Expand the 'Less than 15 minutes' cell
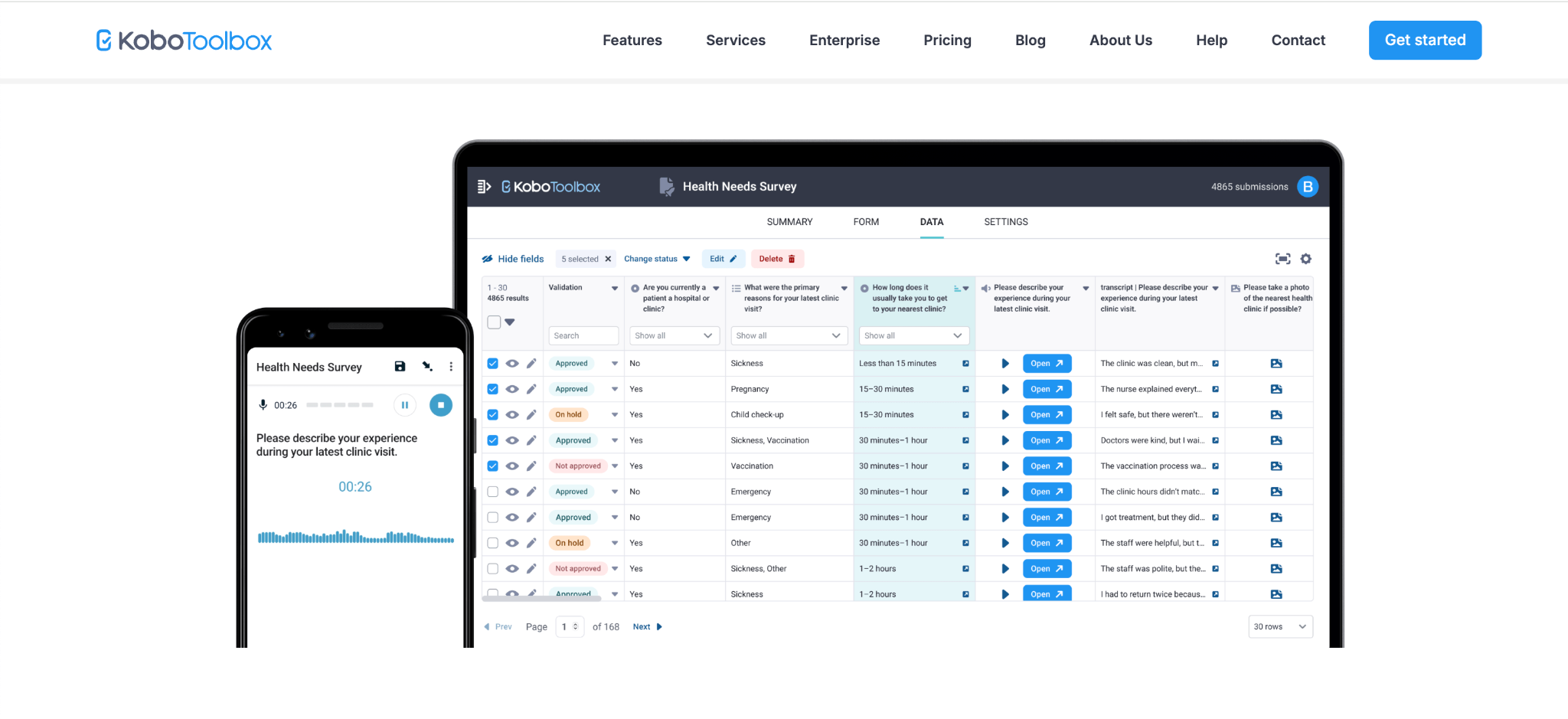Viewport: 1568px width, 719px height. coord(965,364)
